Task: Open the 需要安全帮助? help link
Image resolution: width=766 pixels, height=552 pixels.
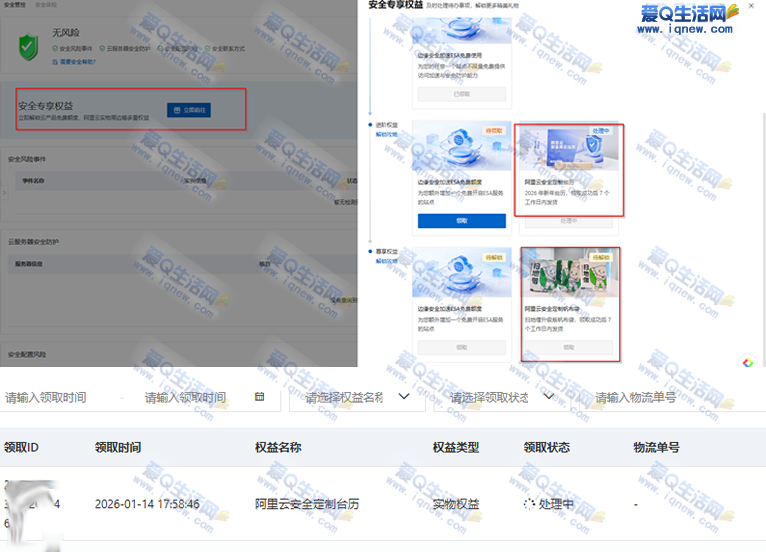Action: coord(74,62)
